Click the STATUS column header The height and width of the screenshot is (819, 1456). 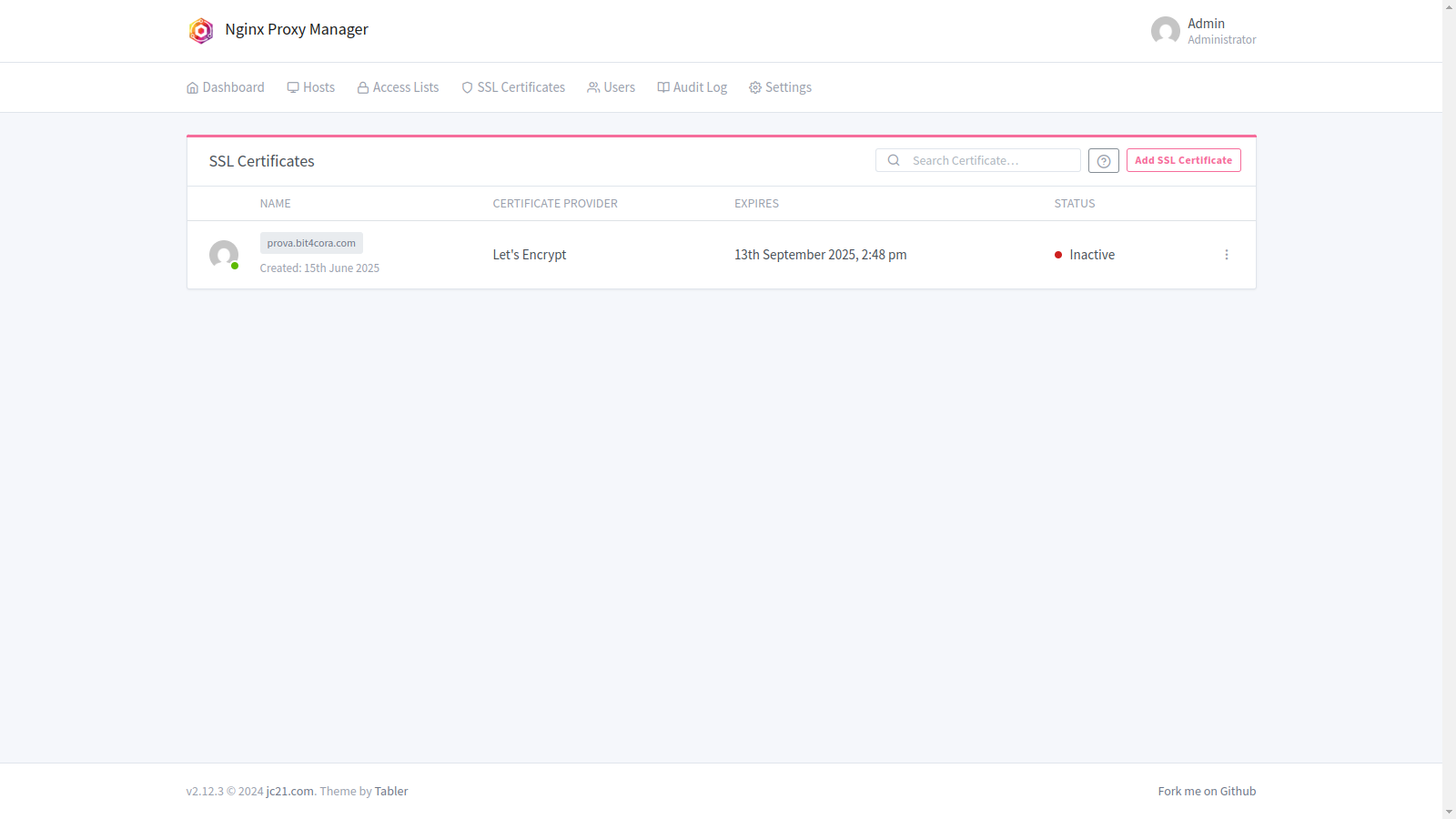(1075, 204)
